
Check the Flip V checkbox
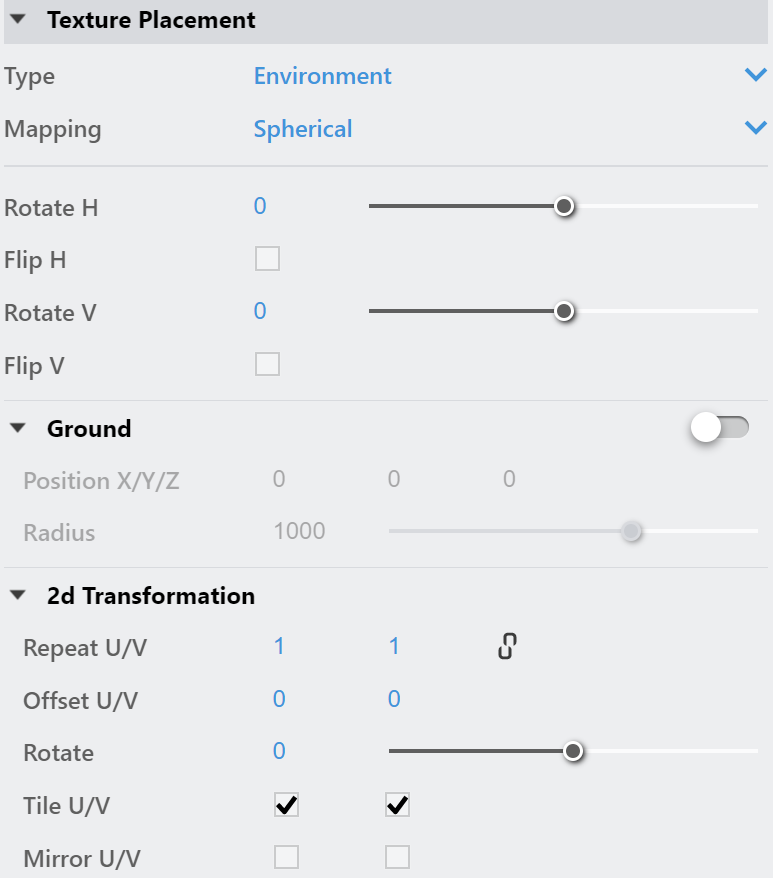click(x=267, y=364)
